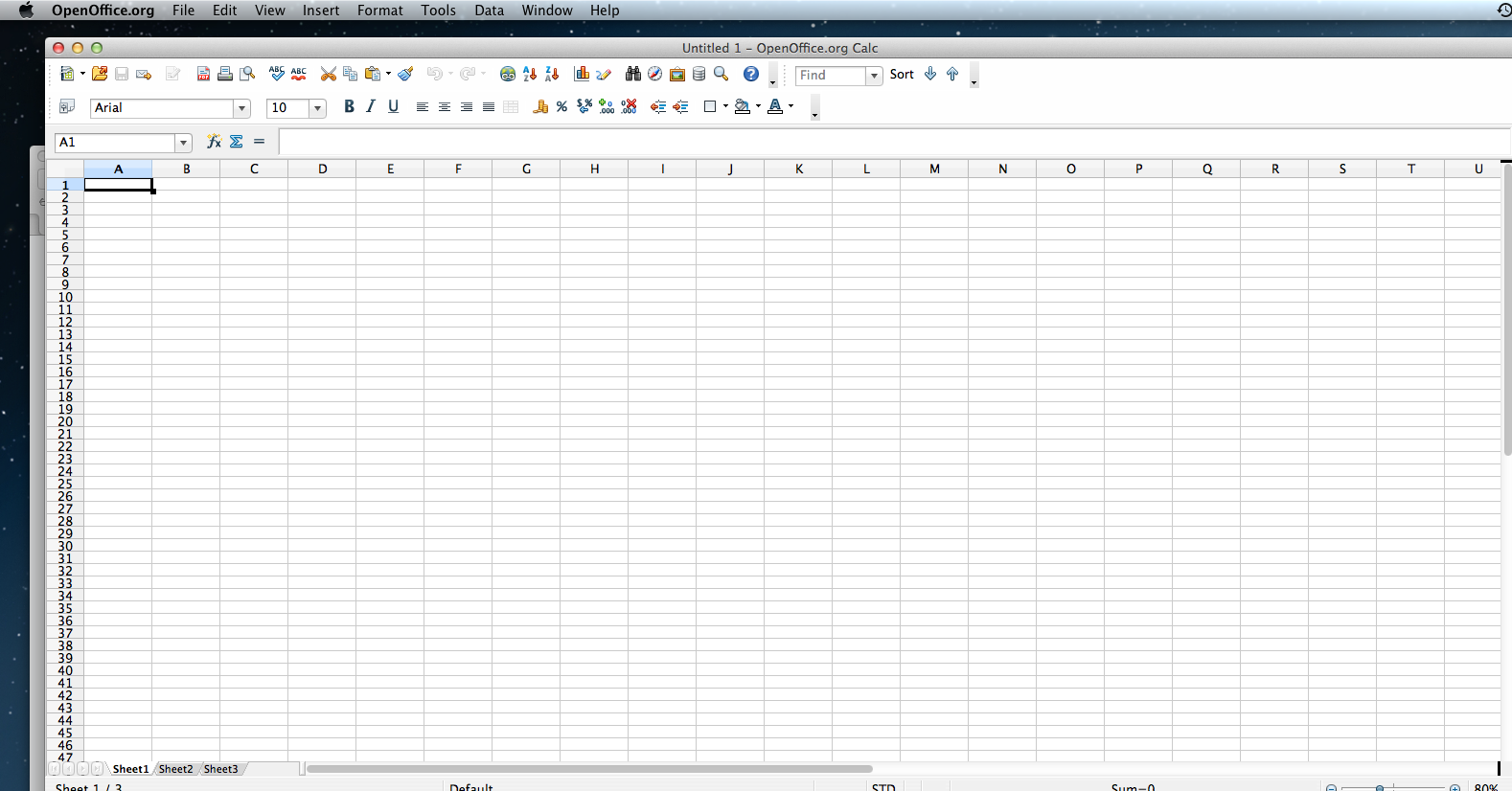Open the Borders dropdown arrow
Screen dimensions: 1512x791
point(725,107)
